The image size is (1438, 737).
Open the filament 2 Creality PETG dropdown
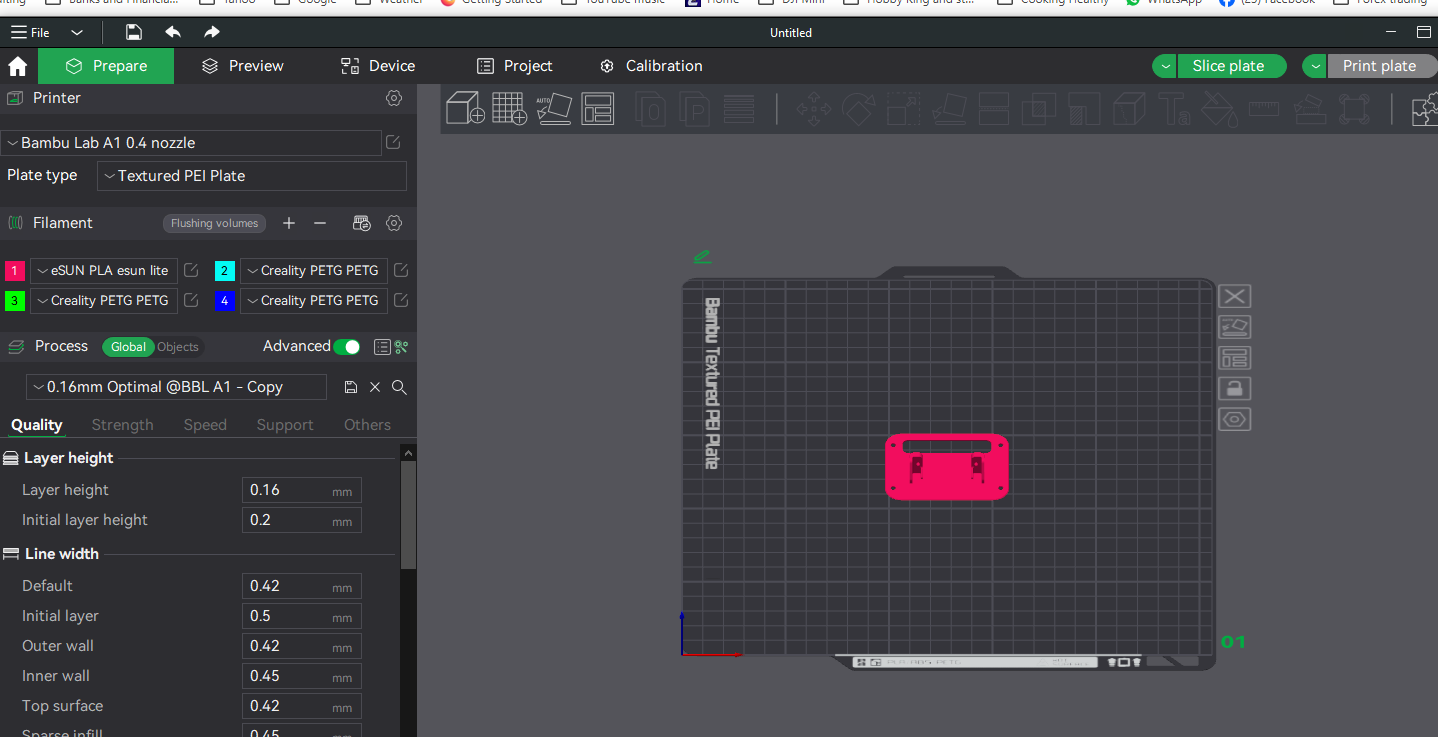pyautogui.click(x=314, y=270)
